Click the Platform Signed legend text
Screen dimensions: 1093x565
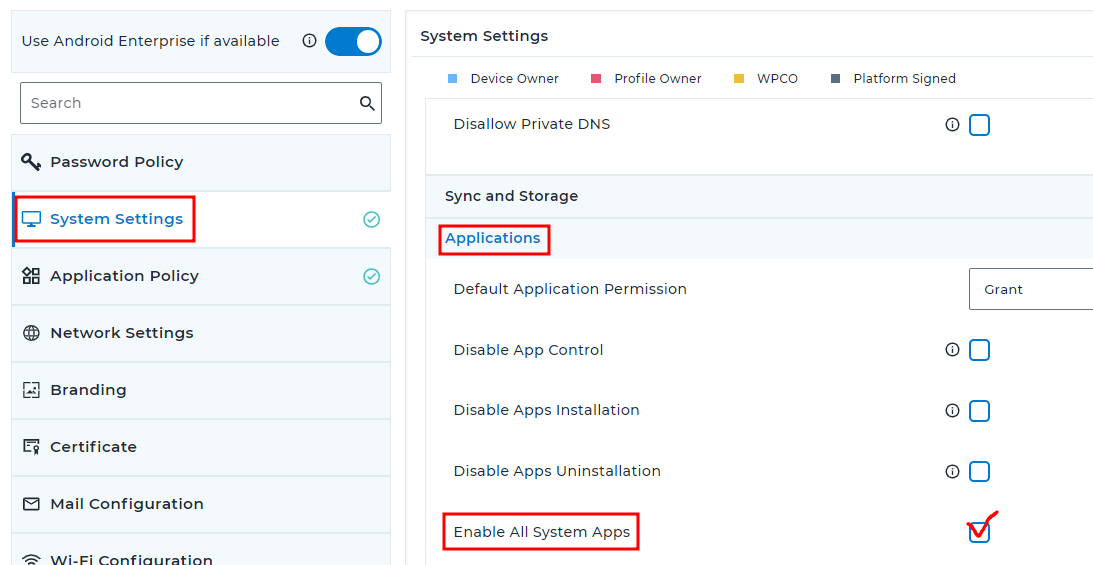pos(905,79)
